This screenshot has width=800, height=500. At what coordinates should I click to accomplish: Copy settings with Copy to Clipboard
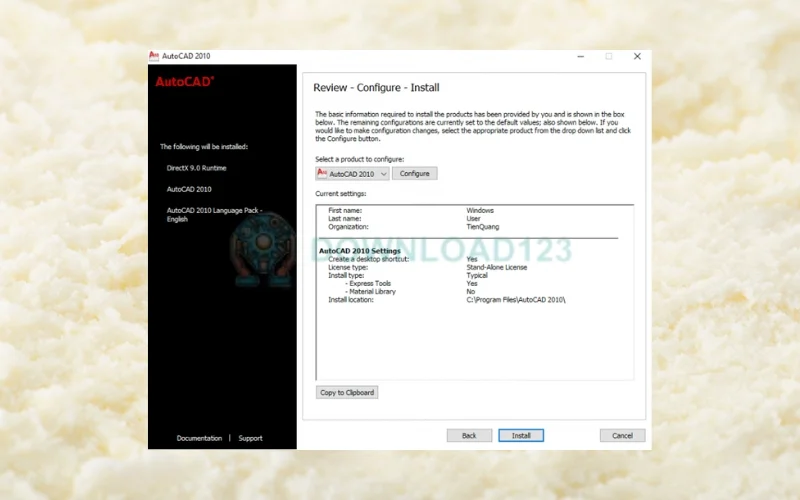pos(347,392)
